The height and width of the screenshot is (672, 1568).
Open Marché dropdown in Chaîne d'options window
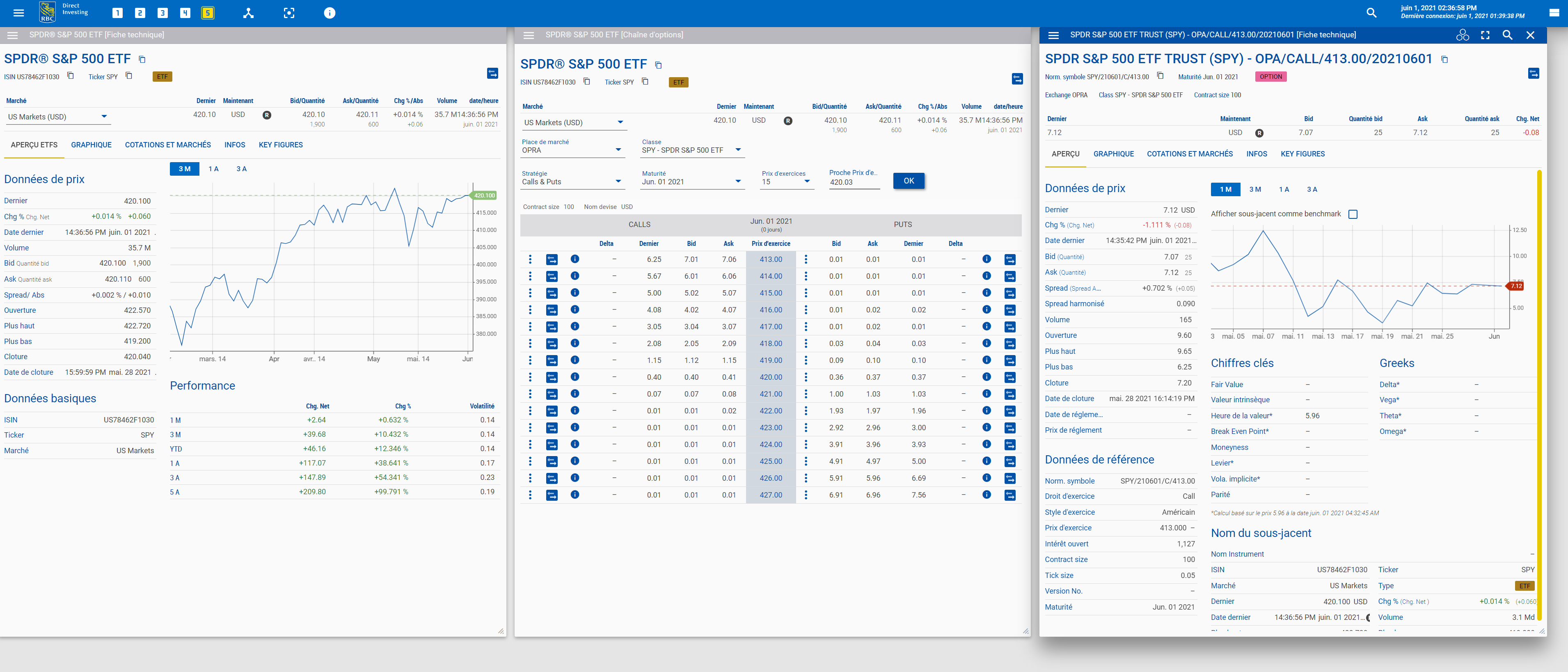click(574, 122)
